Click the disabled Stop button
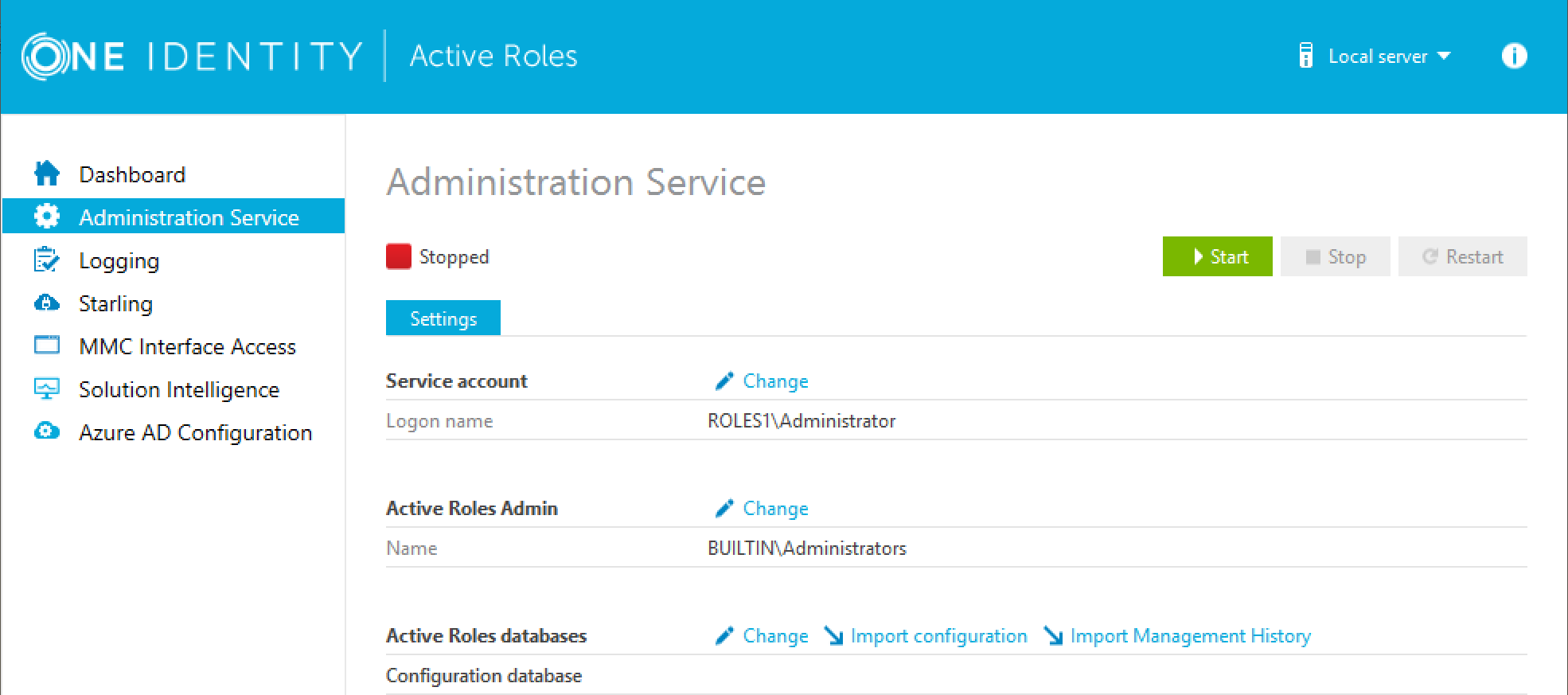Viewport: 1568px width, 695px height. [1335, 256]
